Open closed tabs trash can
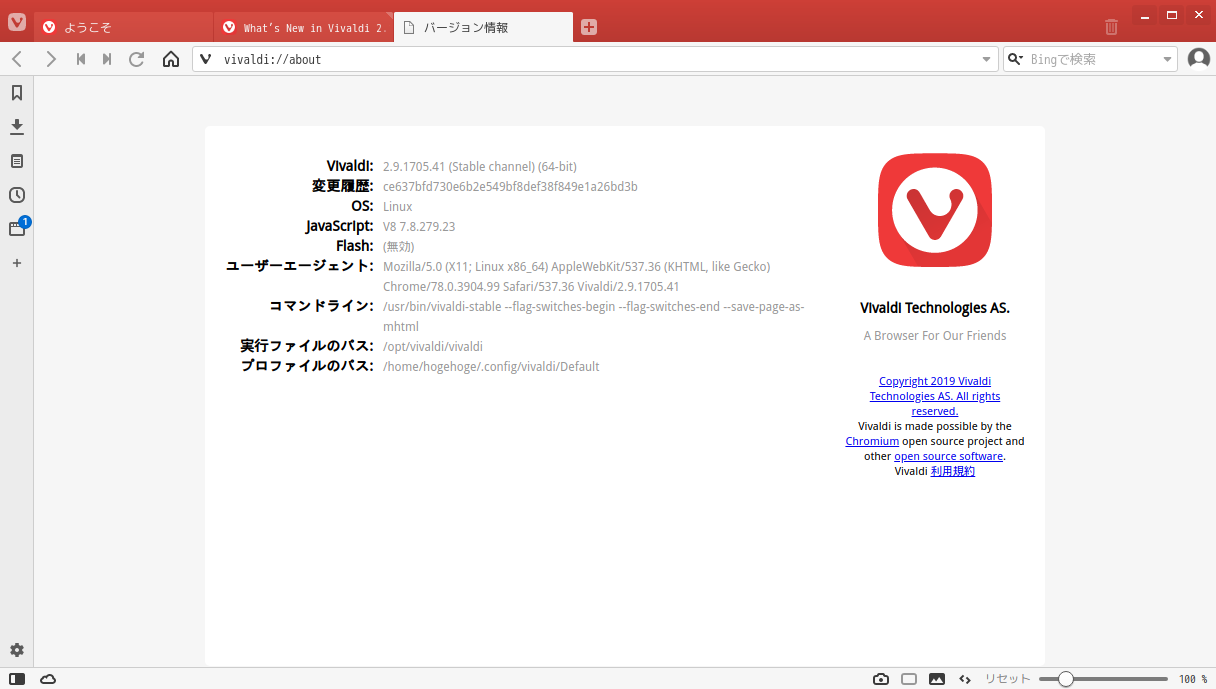The width and height of the screenshot is (1216, 689). click(1112, 27)
